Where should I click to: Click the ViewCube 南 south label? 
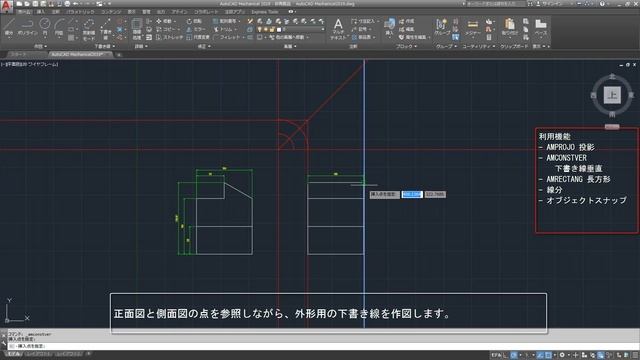(612, 114)
